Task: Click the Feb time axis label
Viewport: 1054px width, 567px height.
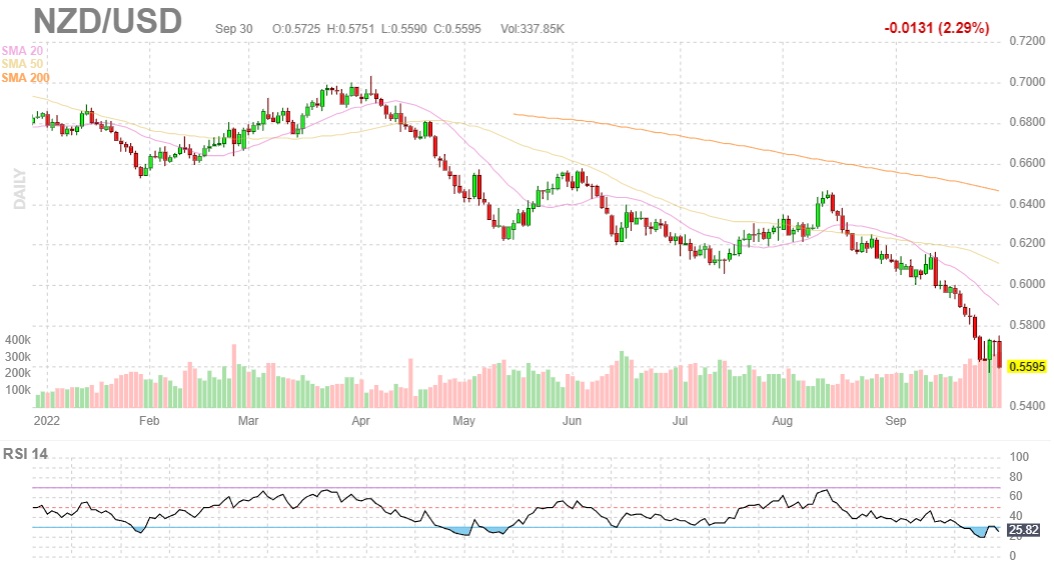Action: [149, 421]
